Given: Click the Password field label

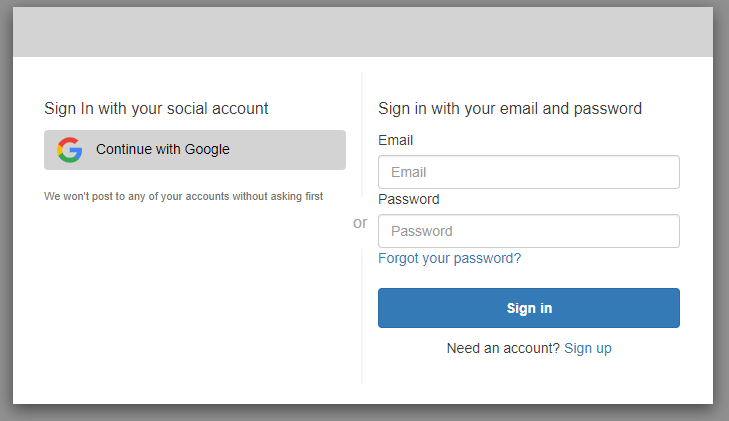Looking at the screenshot, I should click(408, 199).
